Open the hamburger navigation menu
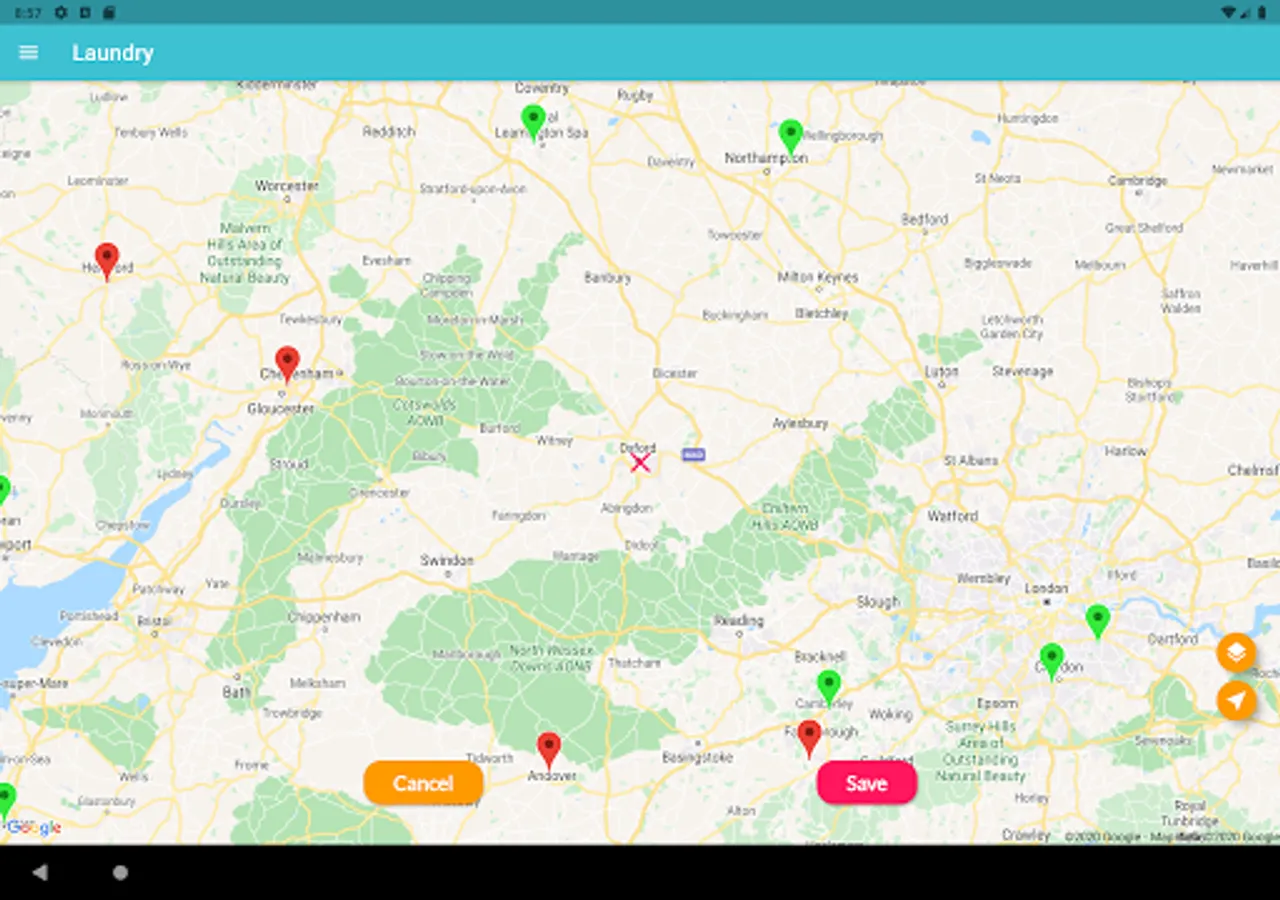Viewport: 1280px width, 900px height. pos(28,52)
